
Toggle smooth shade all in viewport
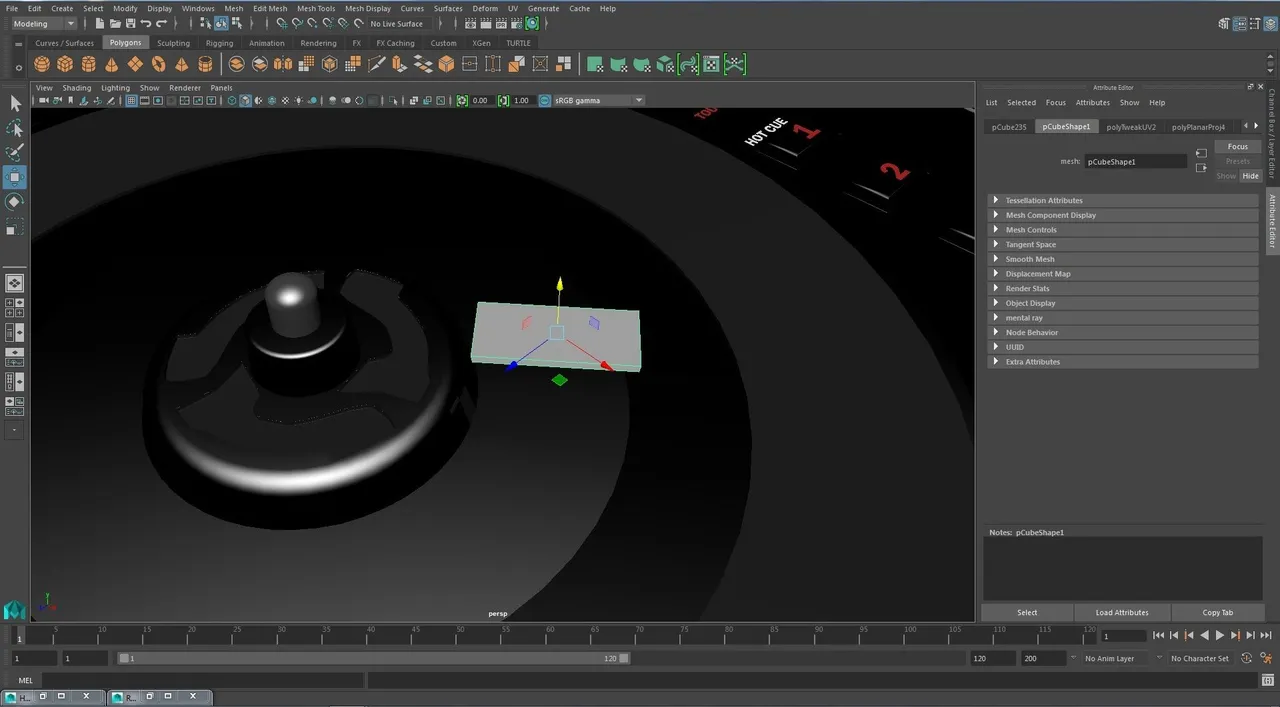(245, 100)
